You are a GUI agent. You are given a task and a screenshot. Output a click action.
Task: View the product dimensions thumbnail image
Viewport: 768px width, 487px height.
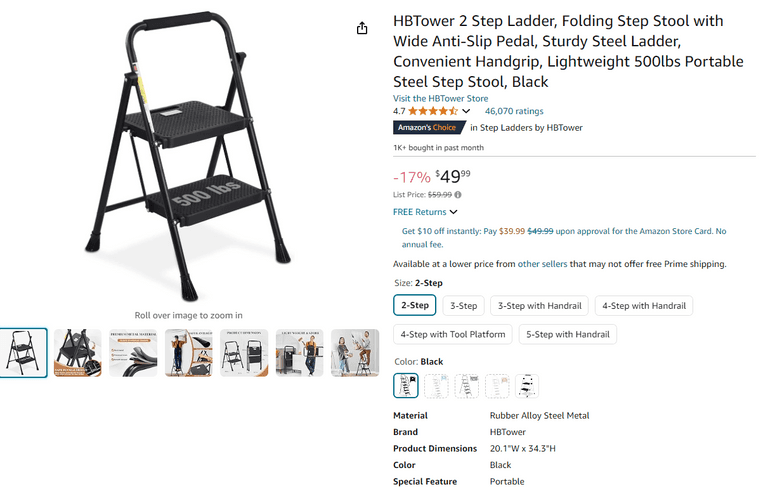point(245,352)
